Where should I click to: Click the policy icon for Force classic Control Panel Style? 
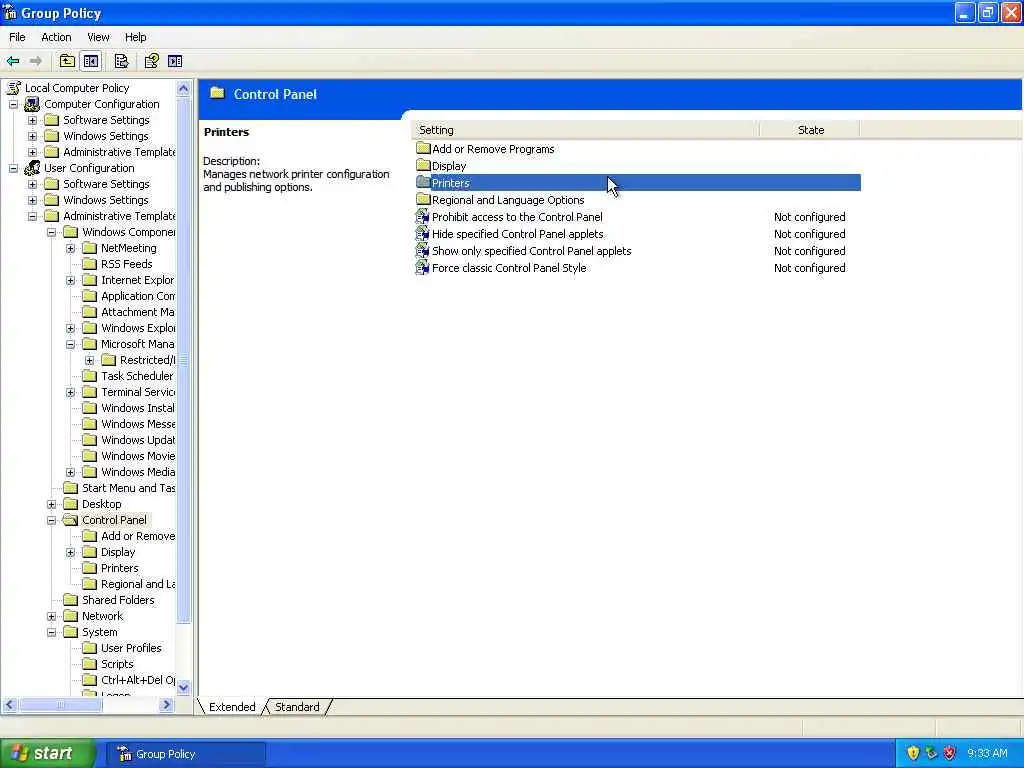(423, 267)
